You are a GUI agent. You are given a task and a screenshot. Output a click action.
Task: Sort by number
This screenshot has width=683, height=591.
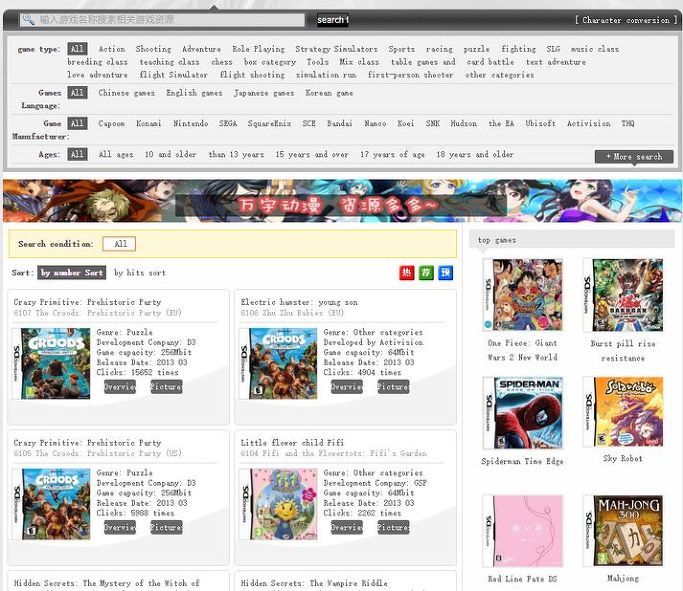pyautogui.click(x=71, y=273)
